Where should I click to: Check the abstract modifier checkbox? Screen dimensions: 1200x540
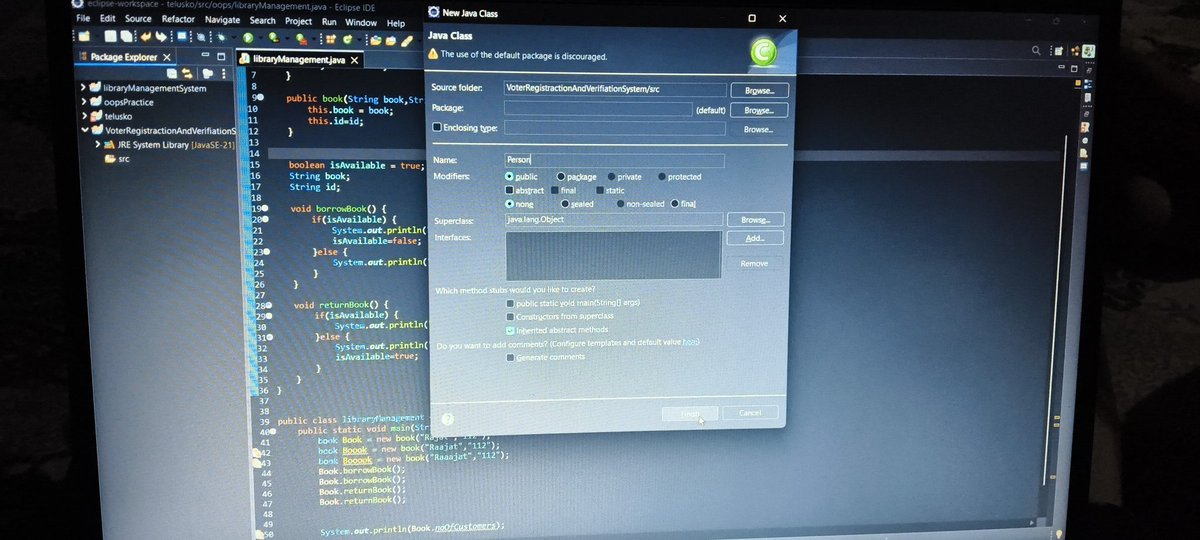tap(510, 190)
